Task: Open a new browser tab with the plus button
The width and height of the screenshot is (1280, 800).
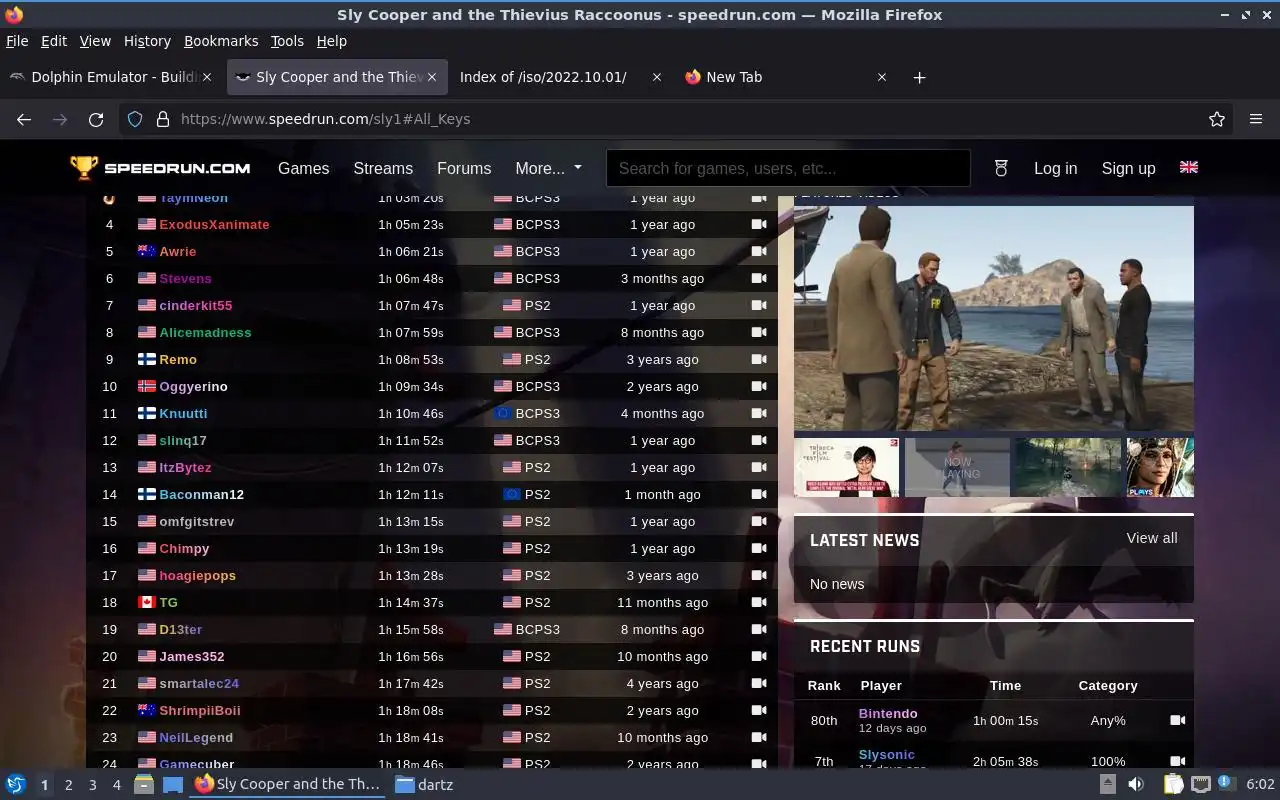Action: pos(919,77)
